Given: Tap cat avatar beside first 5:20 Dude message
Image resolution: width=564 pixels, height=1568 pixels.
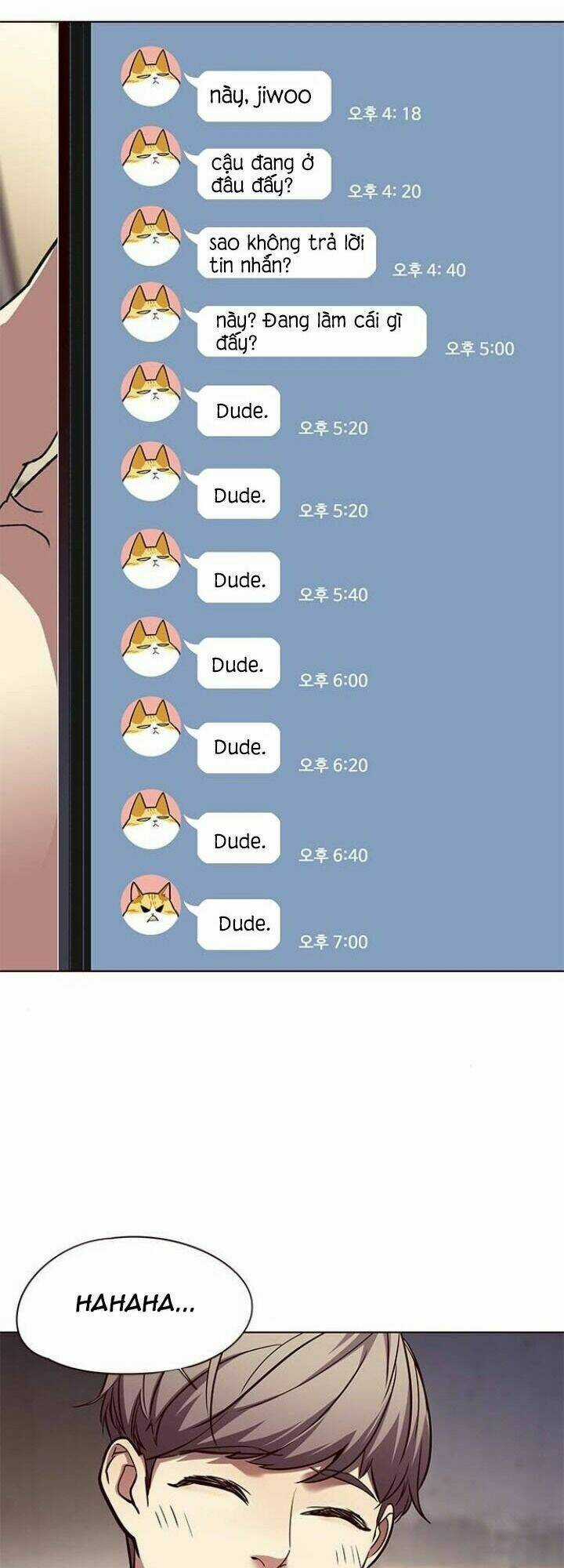Looking at the screenshot, I should click(x=151, y=392).
